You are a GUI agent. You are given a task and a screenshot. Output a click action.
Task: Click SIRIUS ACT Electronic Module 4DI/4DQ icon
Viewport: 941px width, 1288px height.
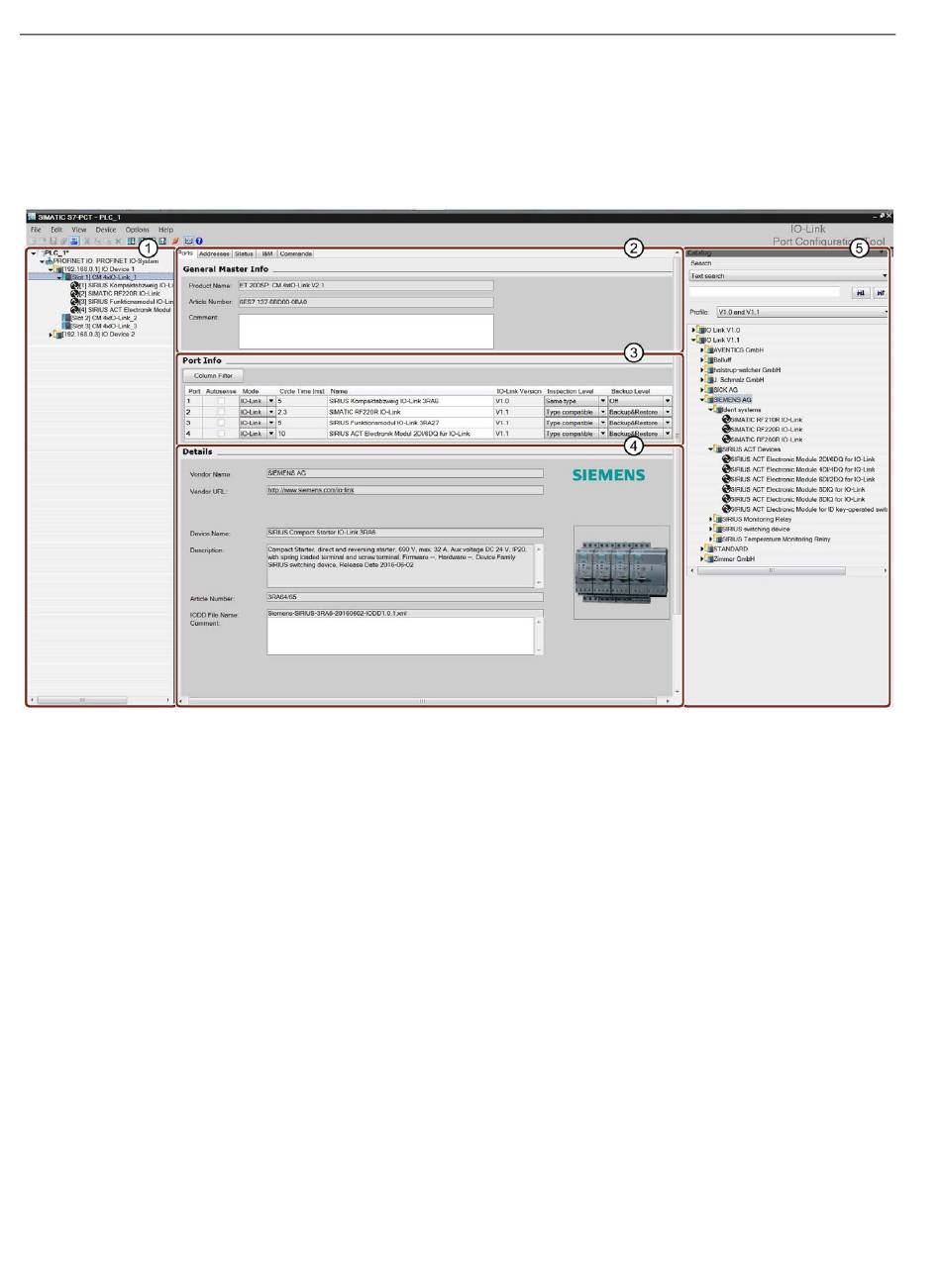(x=726, y=469)
